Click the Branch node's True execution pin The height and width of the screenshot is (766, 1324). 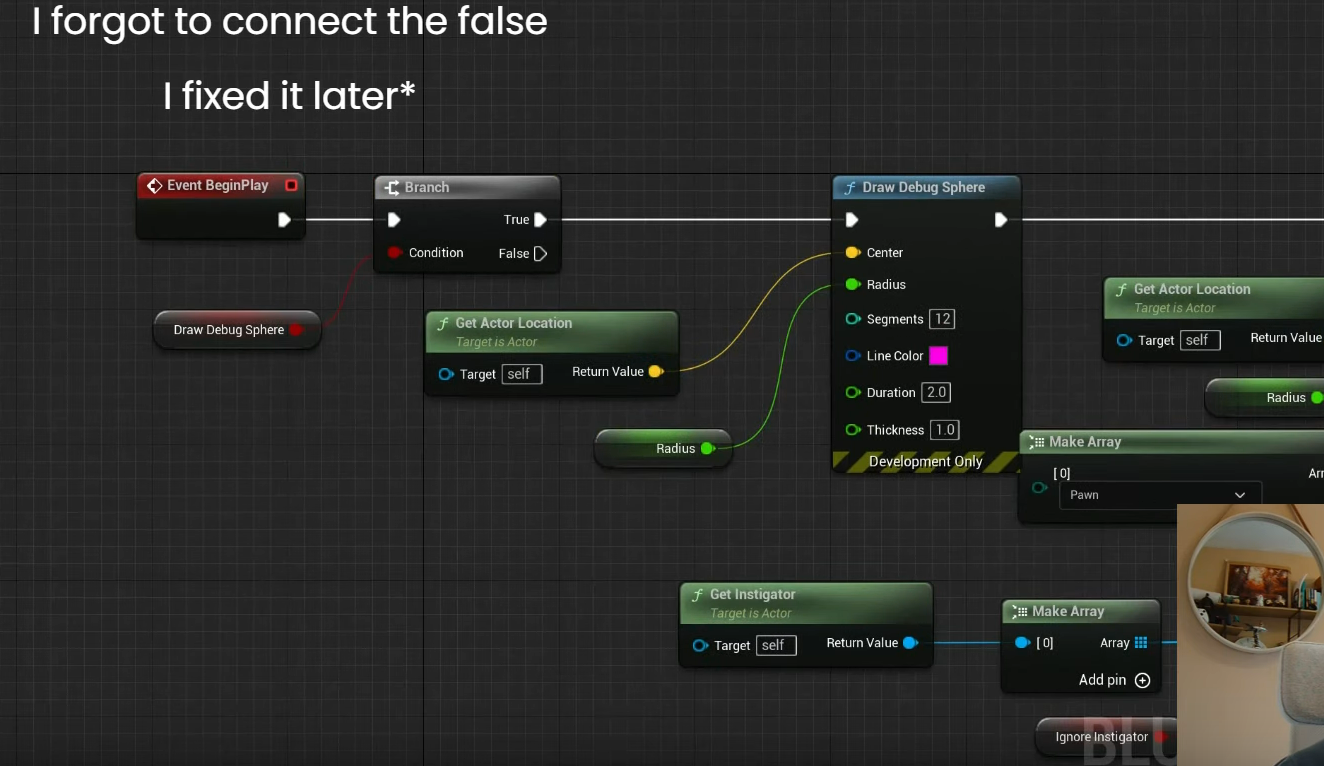coord(540,220)
